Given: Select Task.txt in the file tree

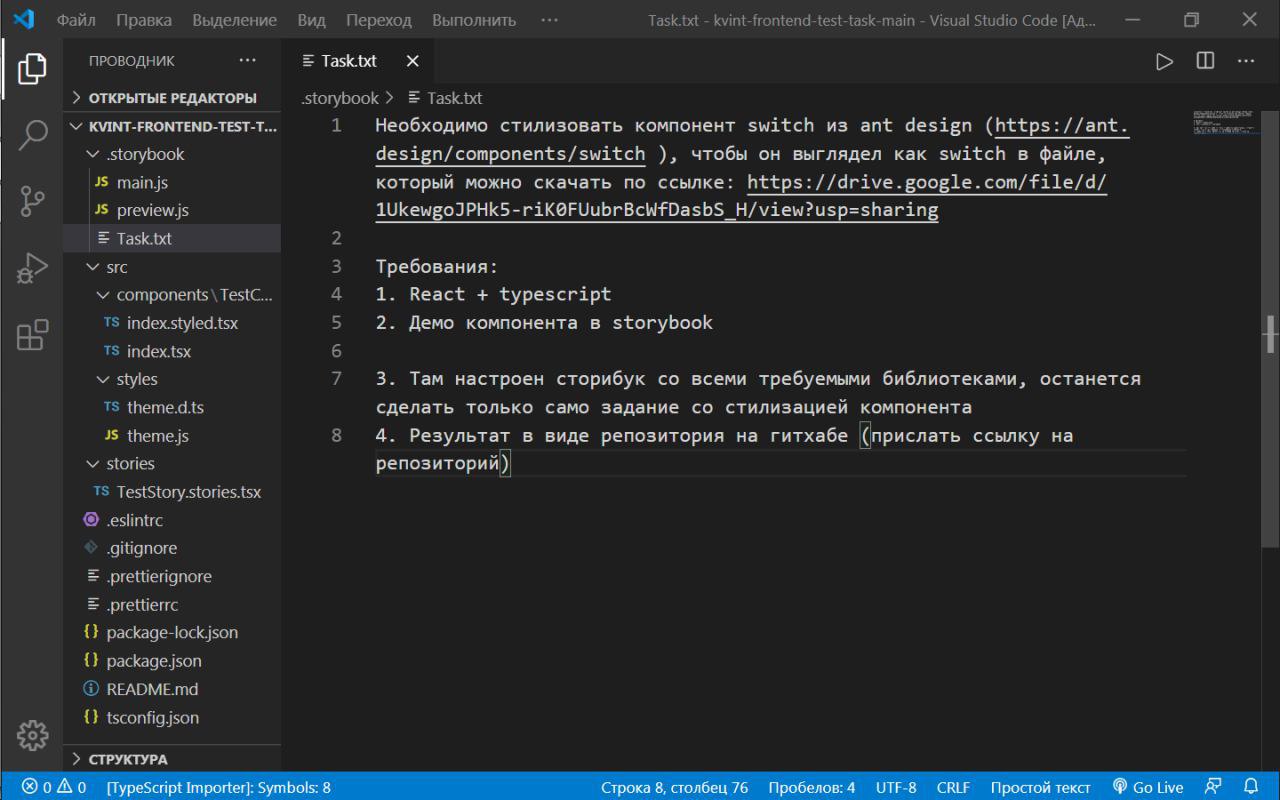Looking at the screenshot, I should 172,238.
